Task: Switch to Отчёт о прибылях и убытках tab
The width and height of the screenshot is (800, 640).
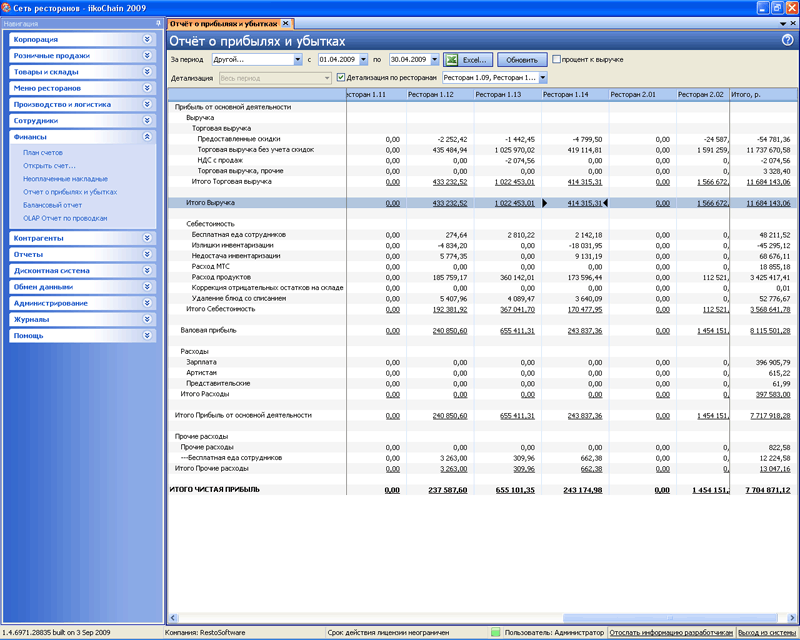Action: tap(223, 23)
